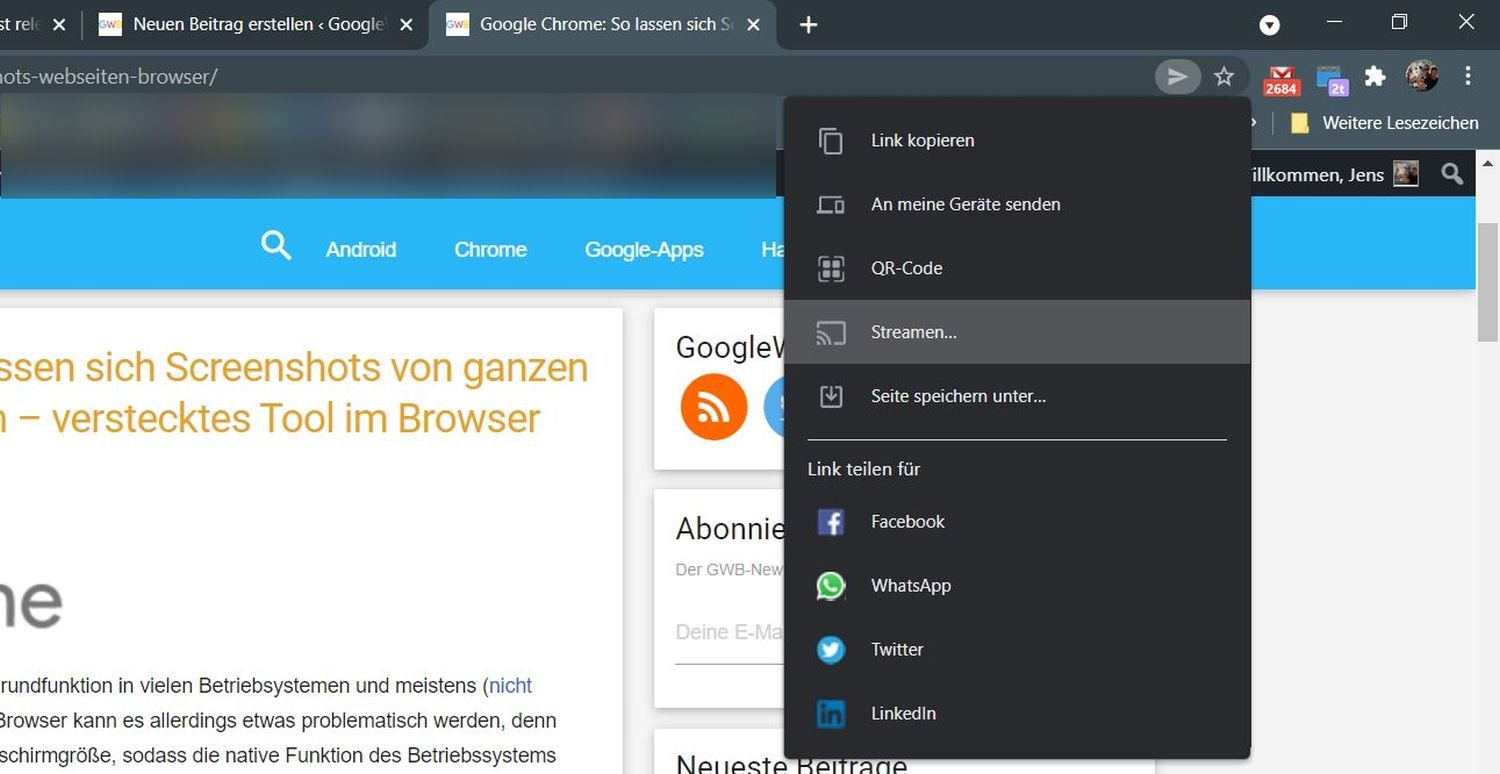Open a new tab with plus button
Screen dimensions: 1500x774
click(x=809, y=25)
